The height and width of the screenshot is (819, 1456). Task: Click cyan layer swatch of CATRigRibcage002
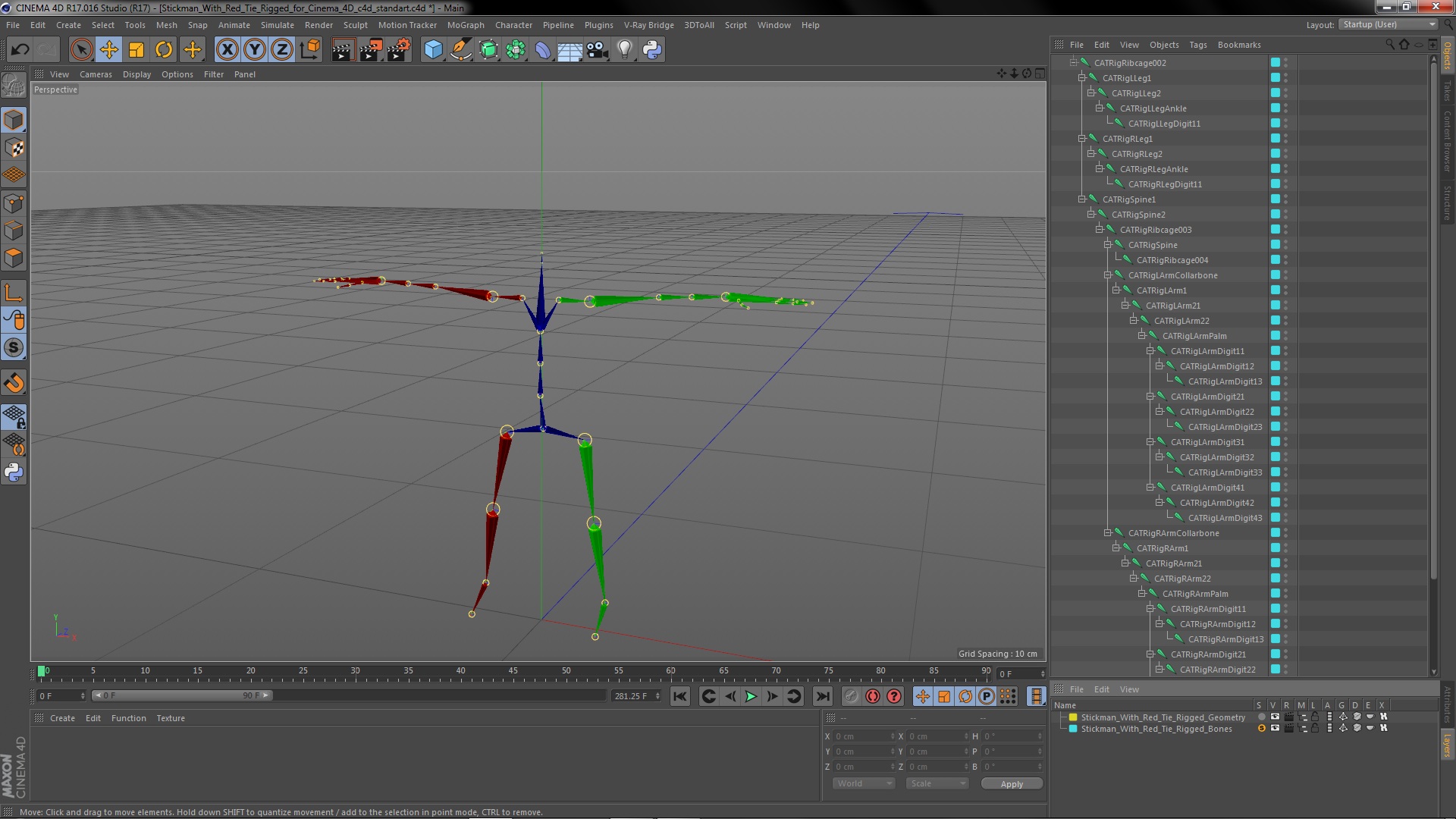tap(1276, 62)
